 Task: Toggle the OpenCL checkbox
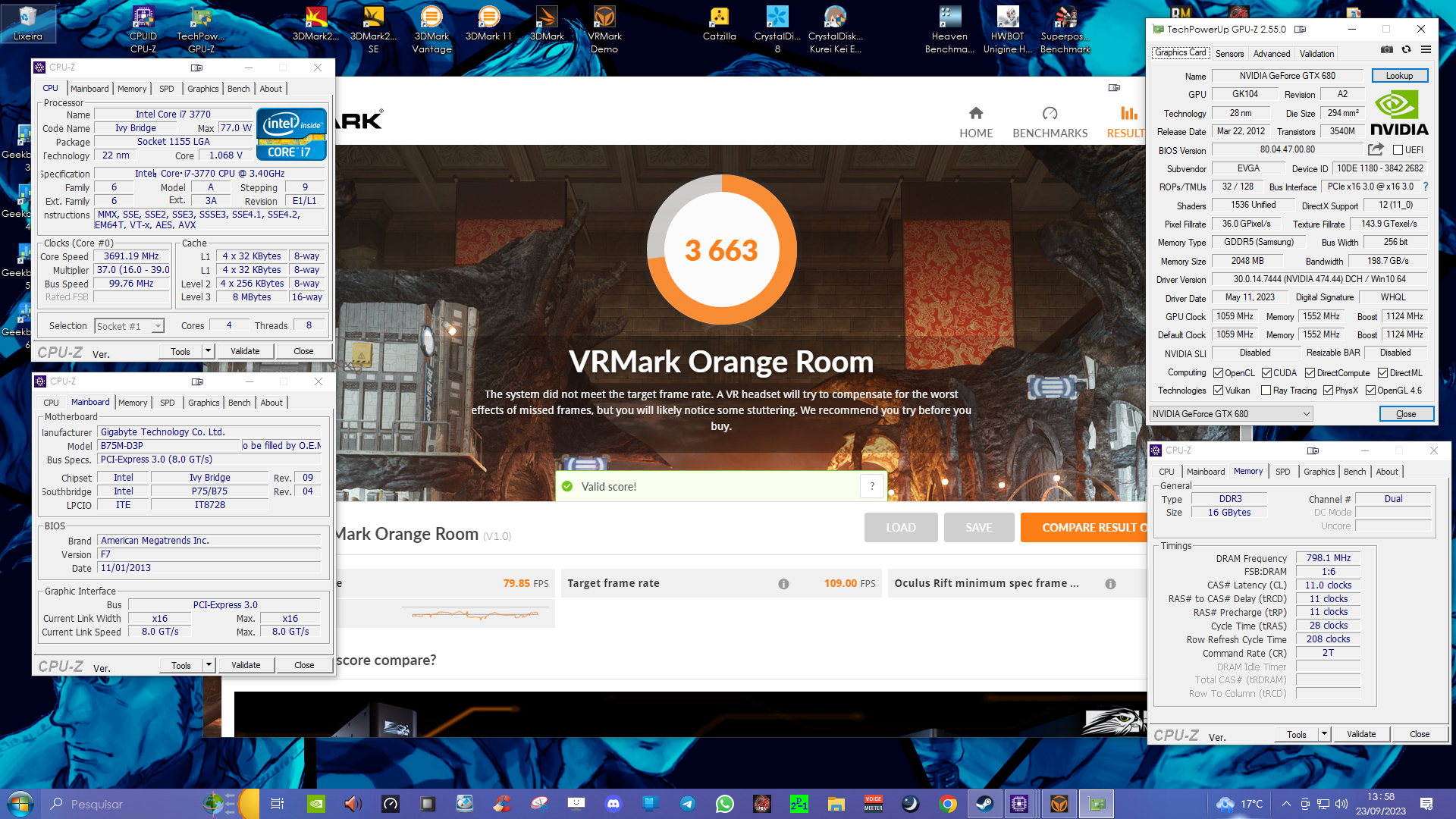coord(1218,373)
